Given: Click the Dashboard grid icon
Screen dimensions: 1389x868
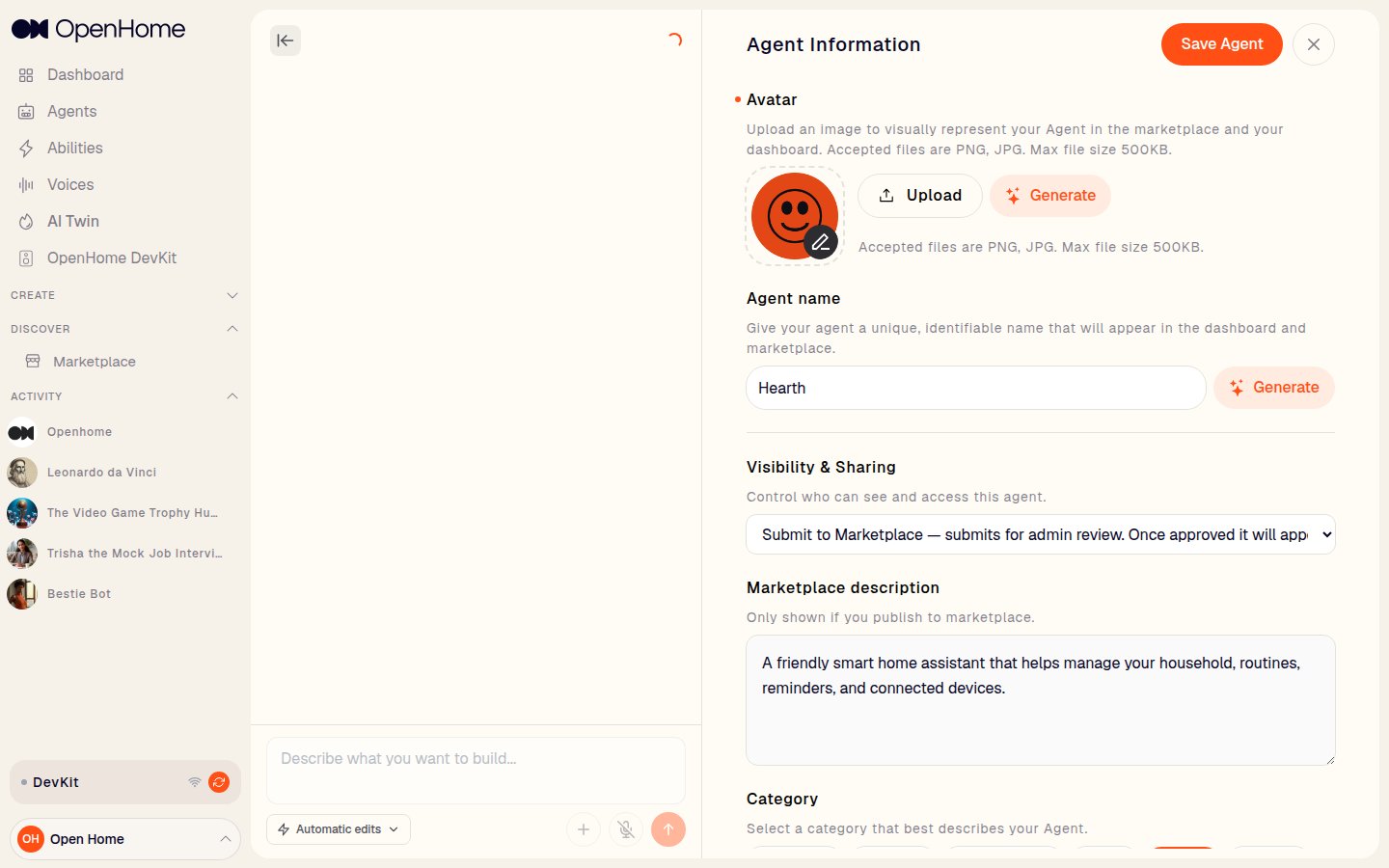Looking at the screenshot, I should 26,75.
